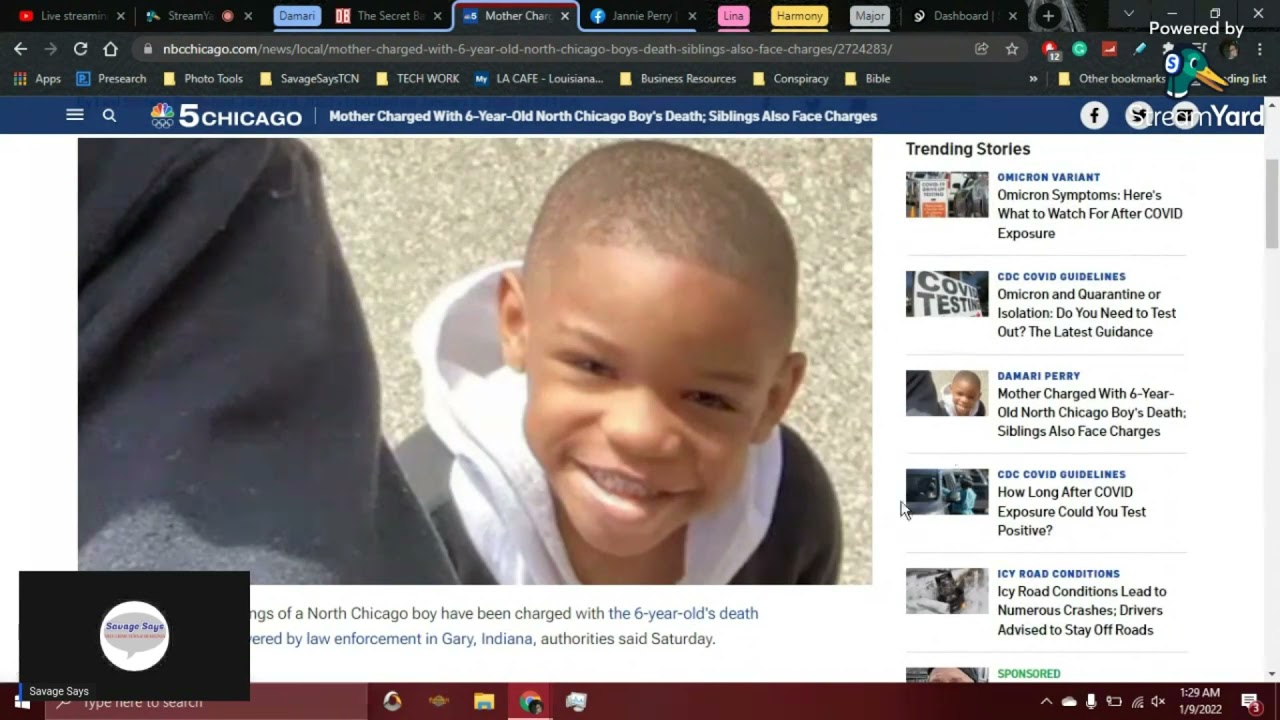Open the Icy Road Conditions story thumbnail

[x=947, y=591]
